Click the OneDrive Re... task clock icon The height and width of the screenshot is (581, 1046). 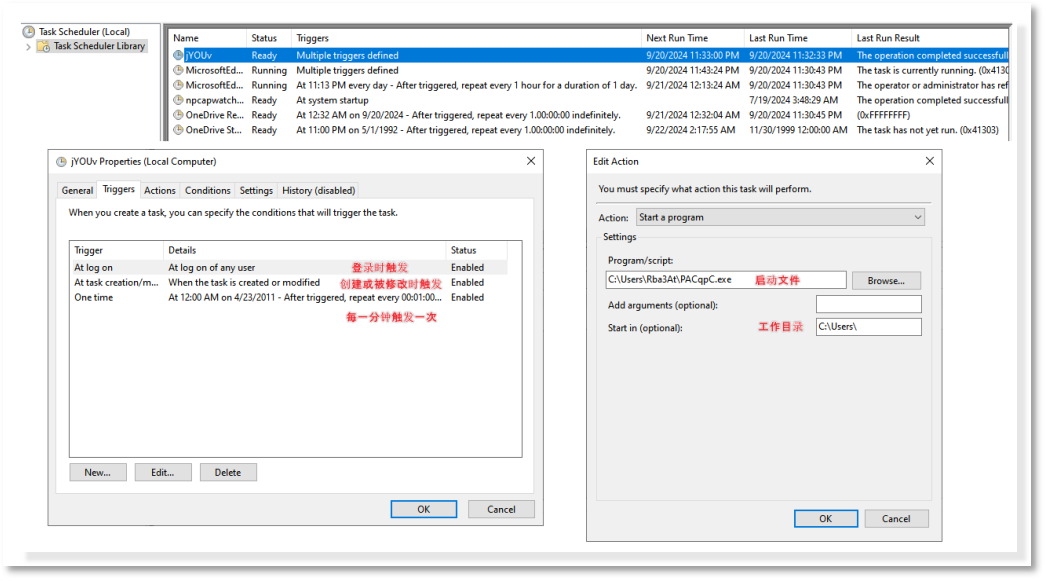(x=178, y=115)
